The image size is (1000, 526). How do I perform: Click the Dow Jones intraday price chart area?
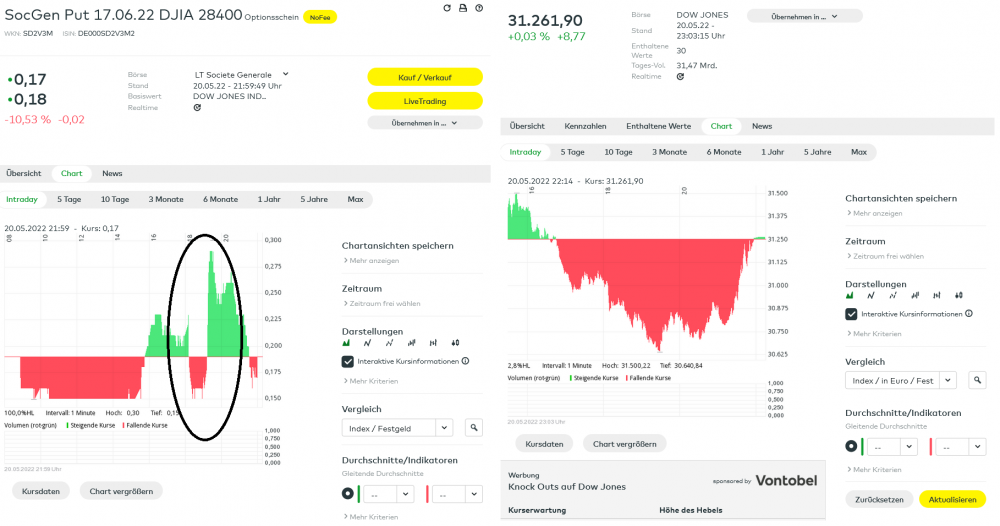636,275
